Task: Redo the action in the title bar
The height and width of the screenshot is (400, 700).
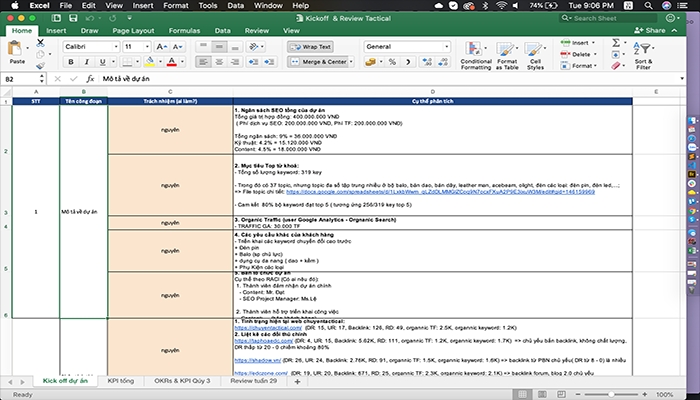Action: 112,18
